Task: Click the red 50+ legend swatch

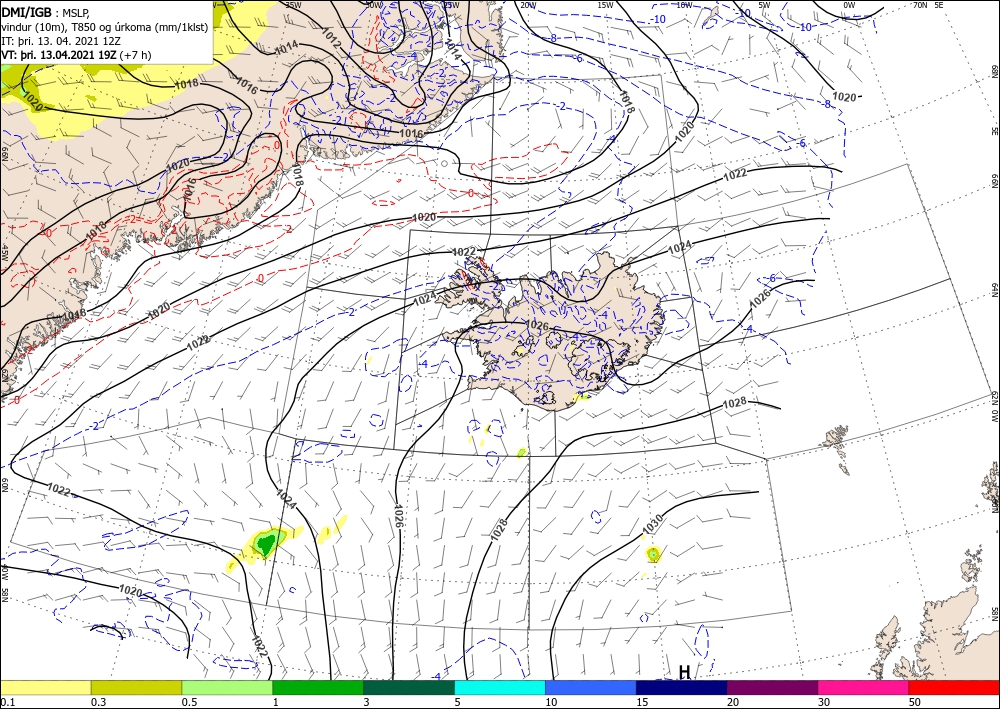Action: pyautogui.click(x=954, y=687)
